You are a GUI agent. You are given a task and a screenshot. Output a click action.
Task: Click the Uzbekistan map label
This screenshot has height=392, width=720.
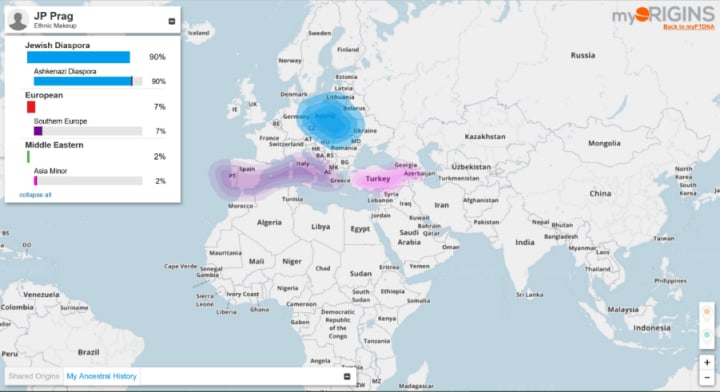pyautogui.click(x=471, y=167)
